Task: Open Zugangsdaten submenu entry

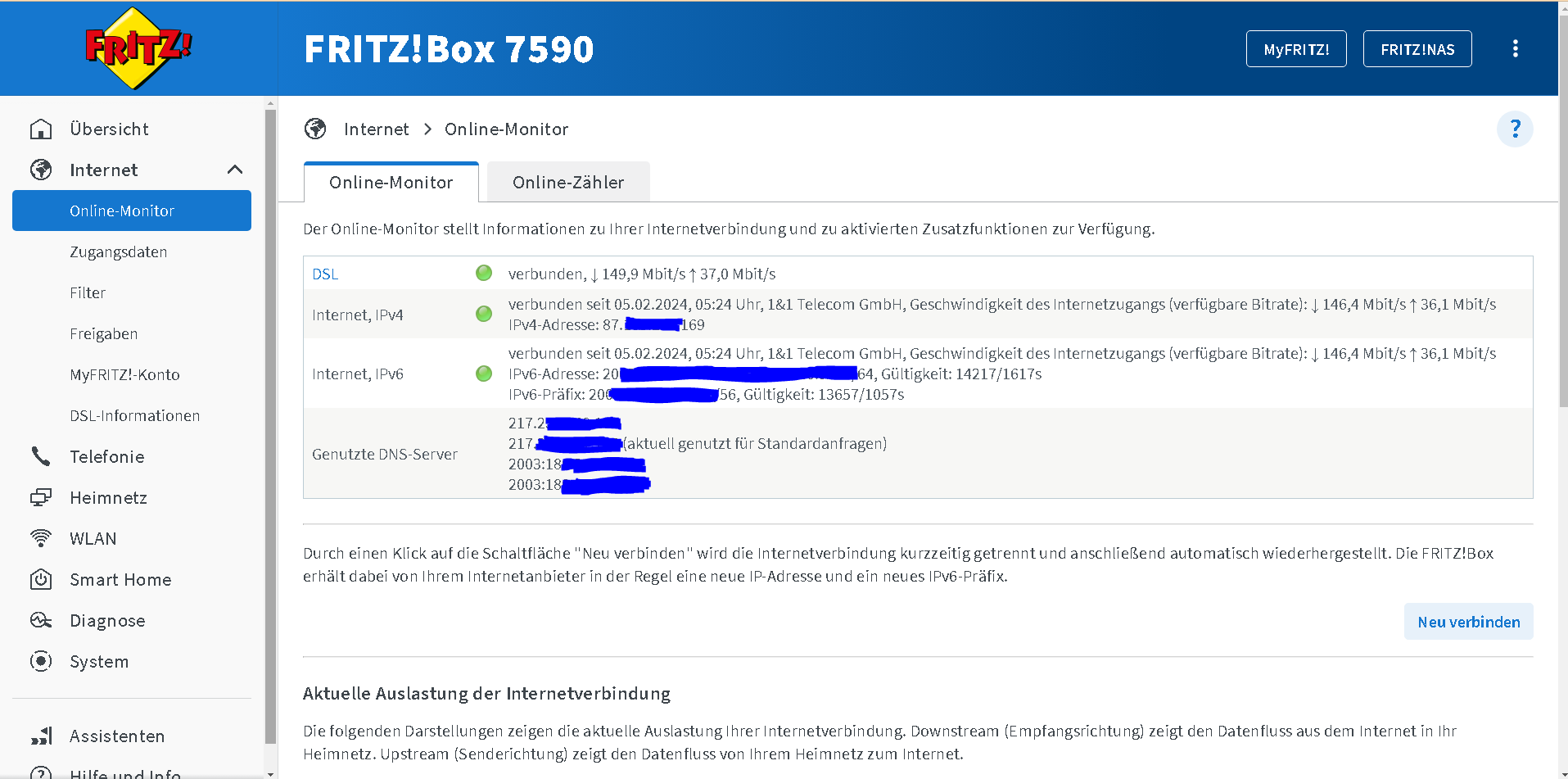Action: pos(119,252)
